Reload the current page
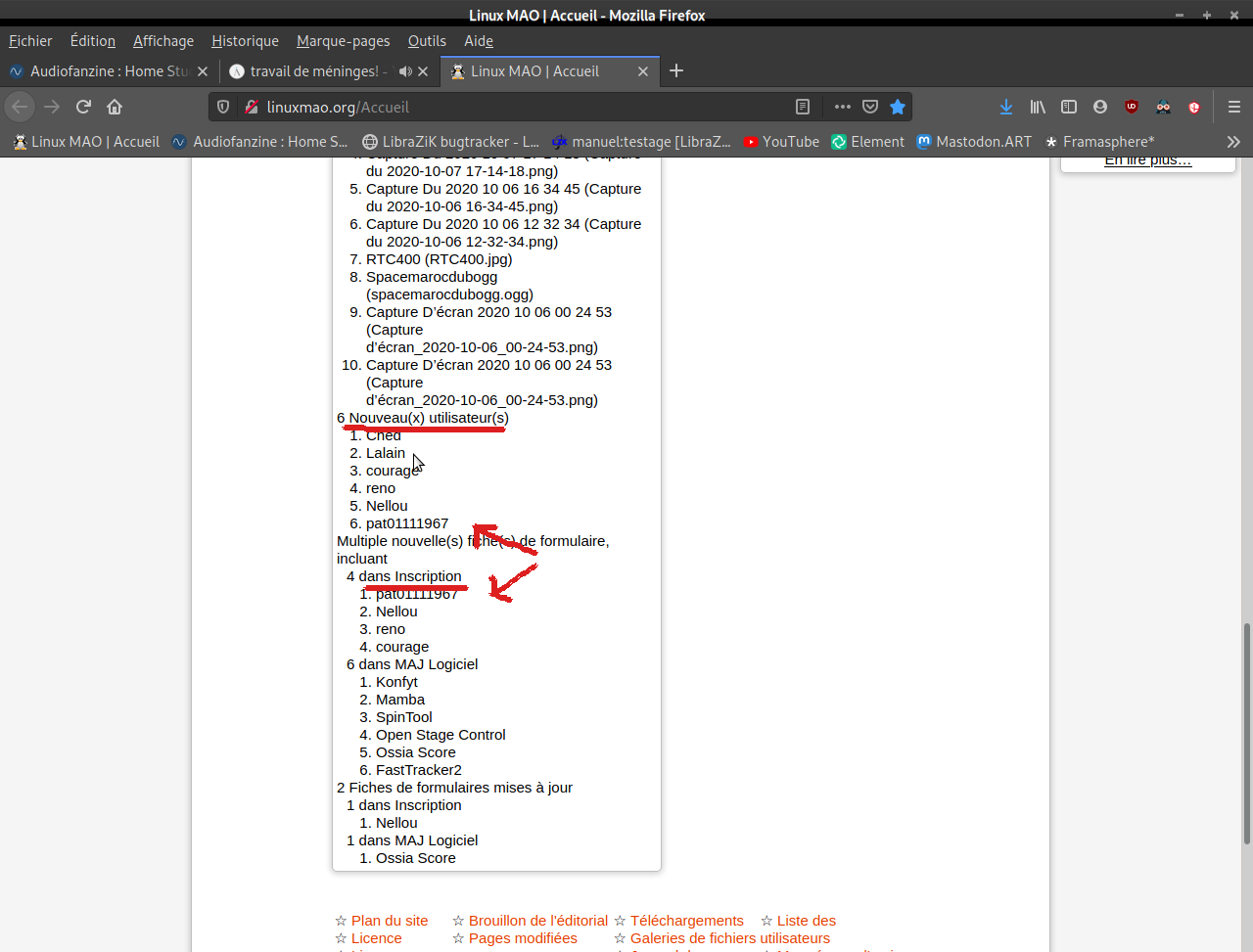Viewport: 1253px width, 952px height. [x=83, y=107]
